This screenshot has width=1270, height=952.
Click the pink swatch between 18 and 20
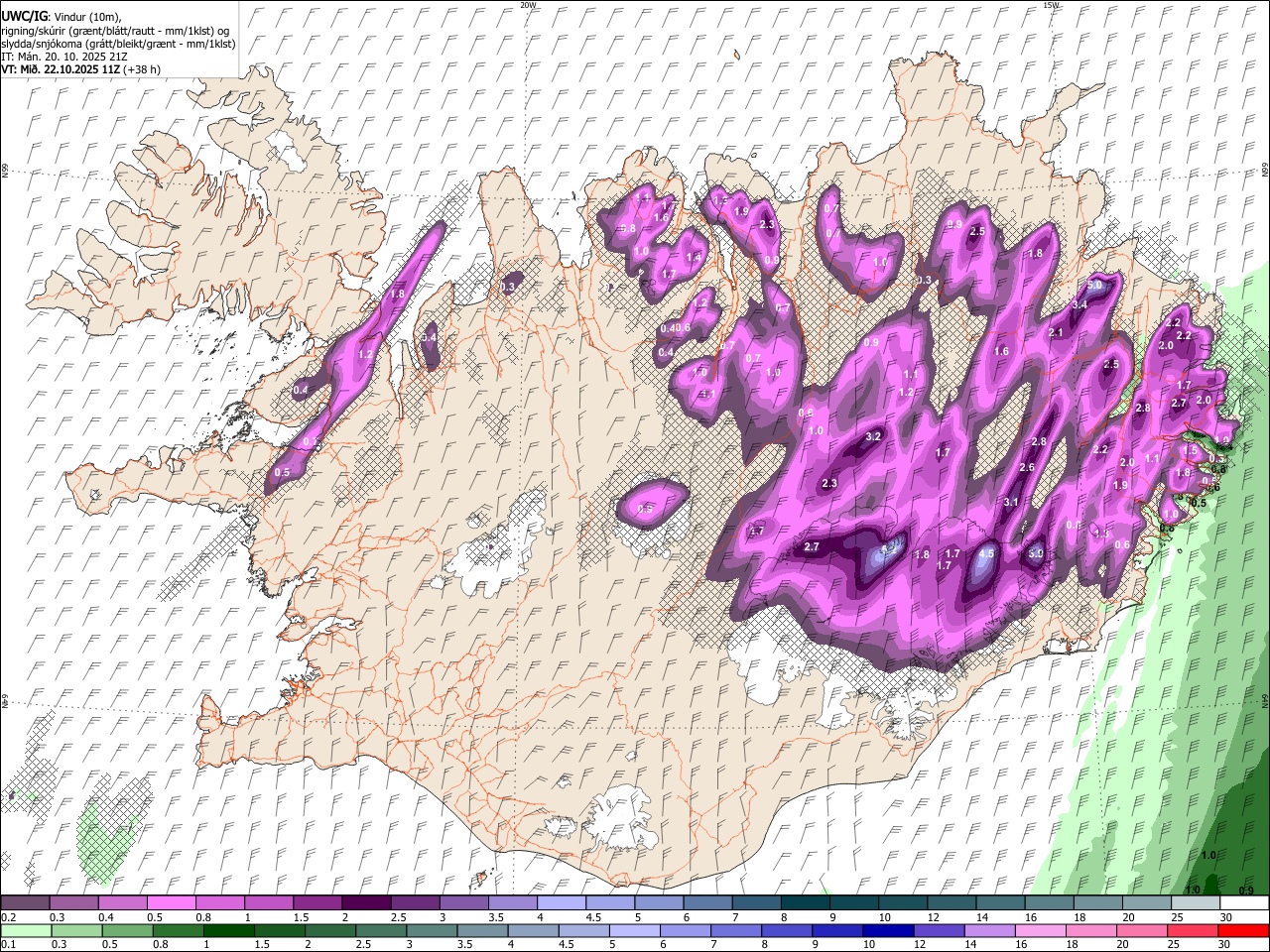pyautogui.click(x=1091, y=930)
